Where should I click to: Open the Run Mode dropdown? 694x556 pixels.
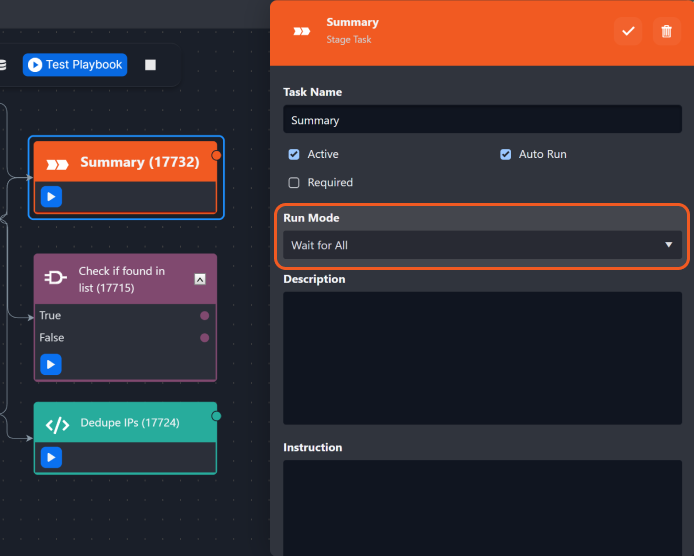(x=482, y=245)
